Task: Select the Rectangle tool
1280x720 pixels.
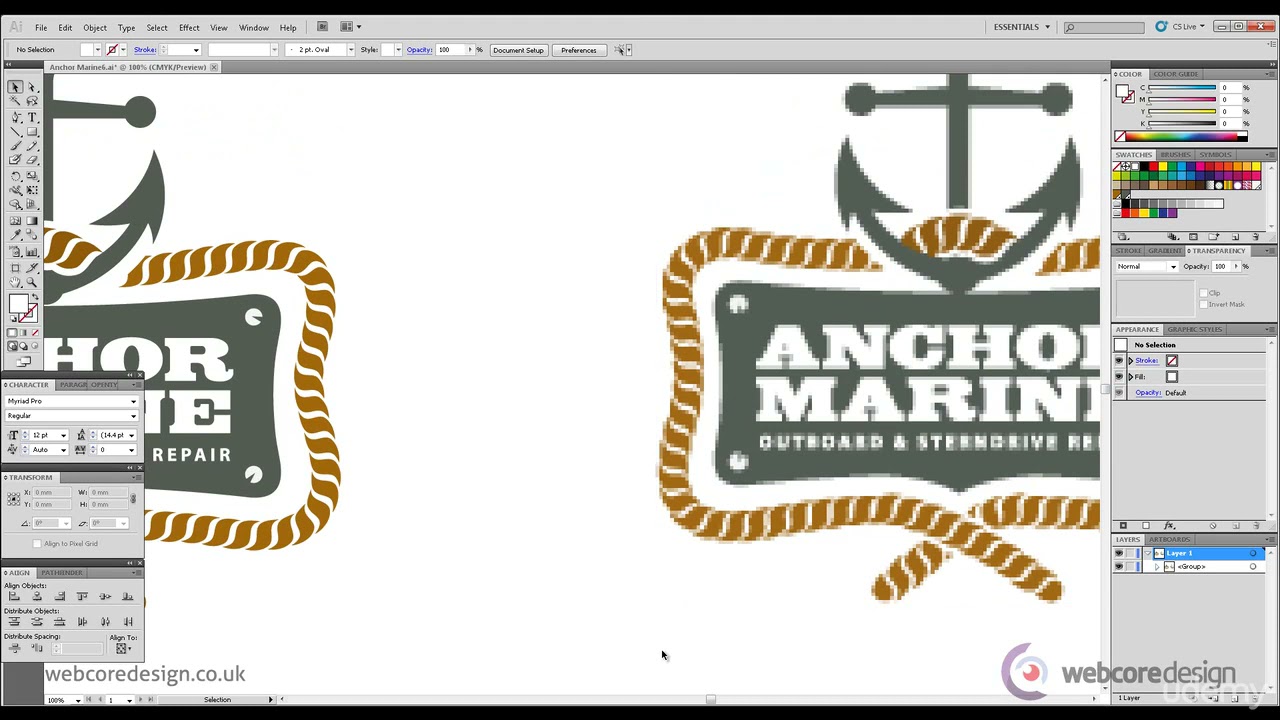Action: coord(32,132)
